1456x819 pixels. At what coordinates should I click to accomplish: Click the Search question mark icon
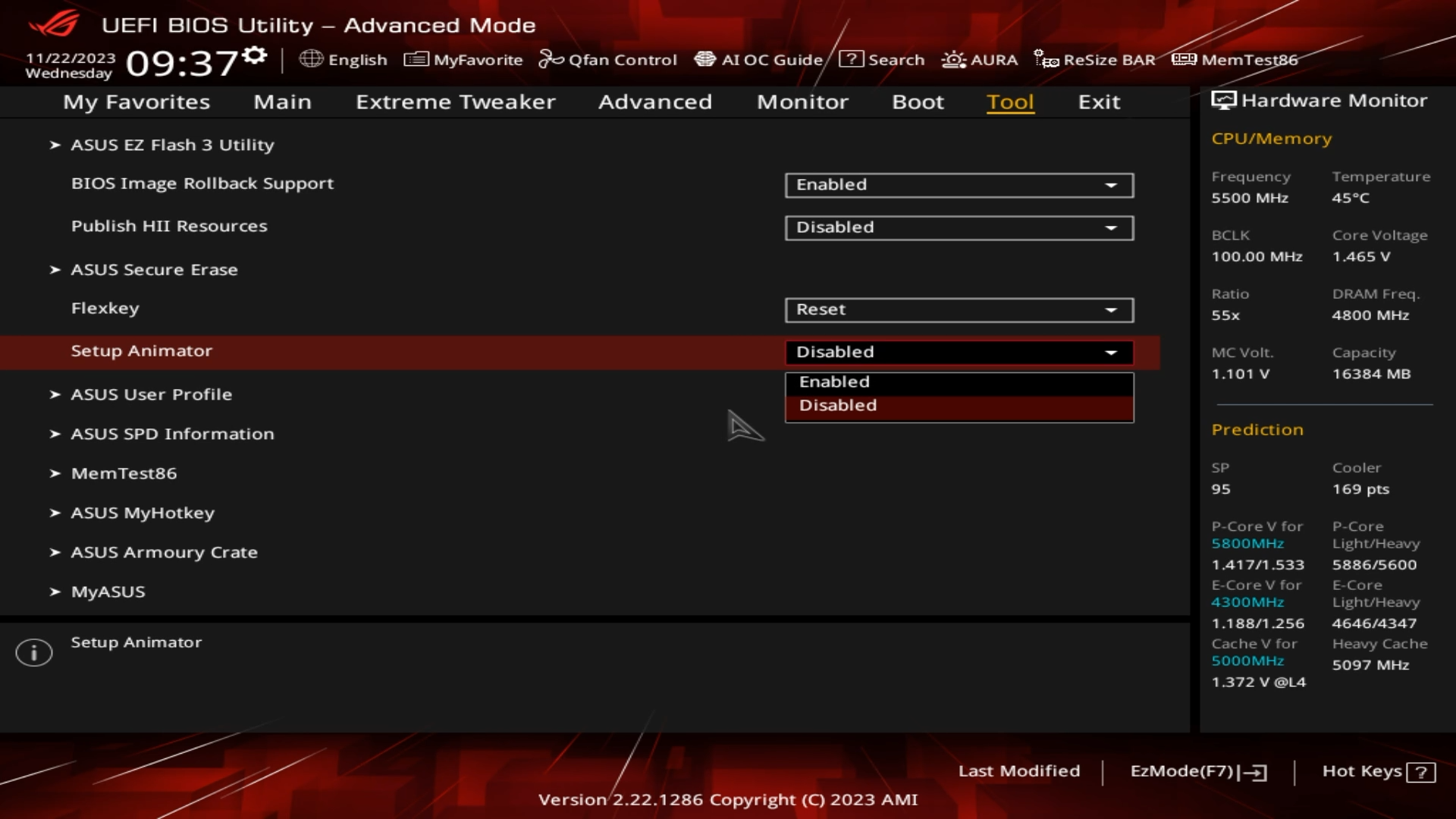pyautogui.click(x=851, y=59)
